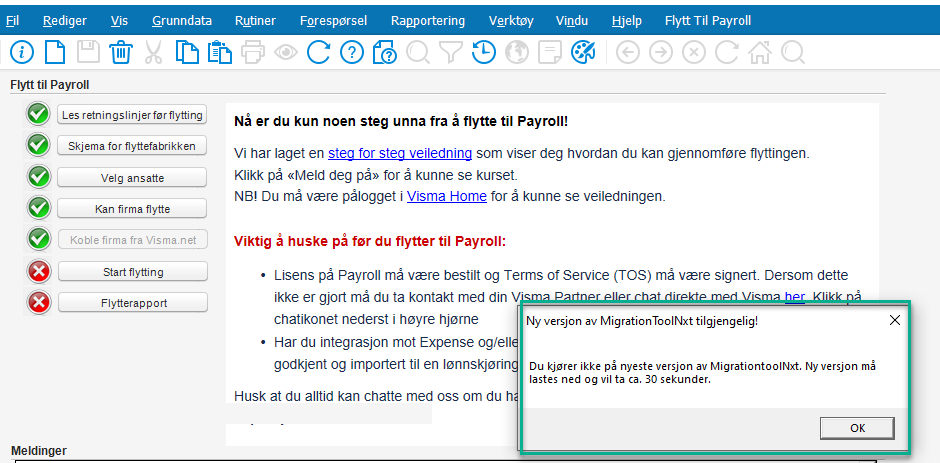Click the circled question mark help icon

tap(352, 52)
